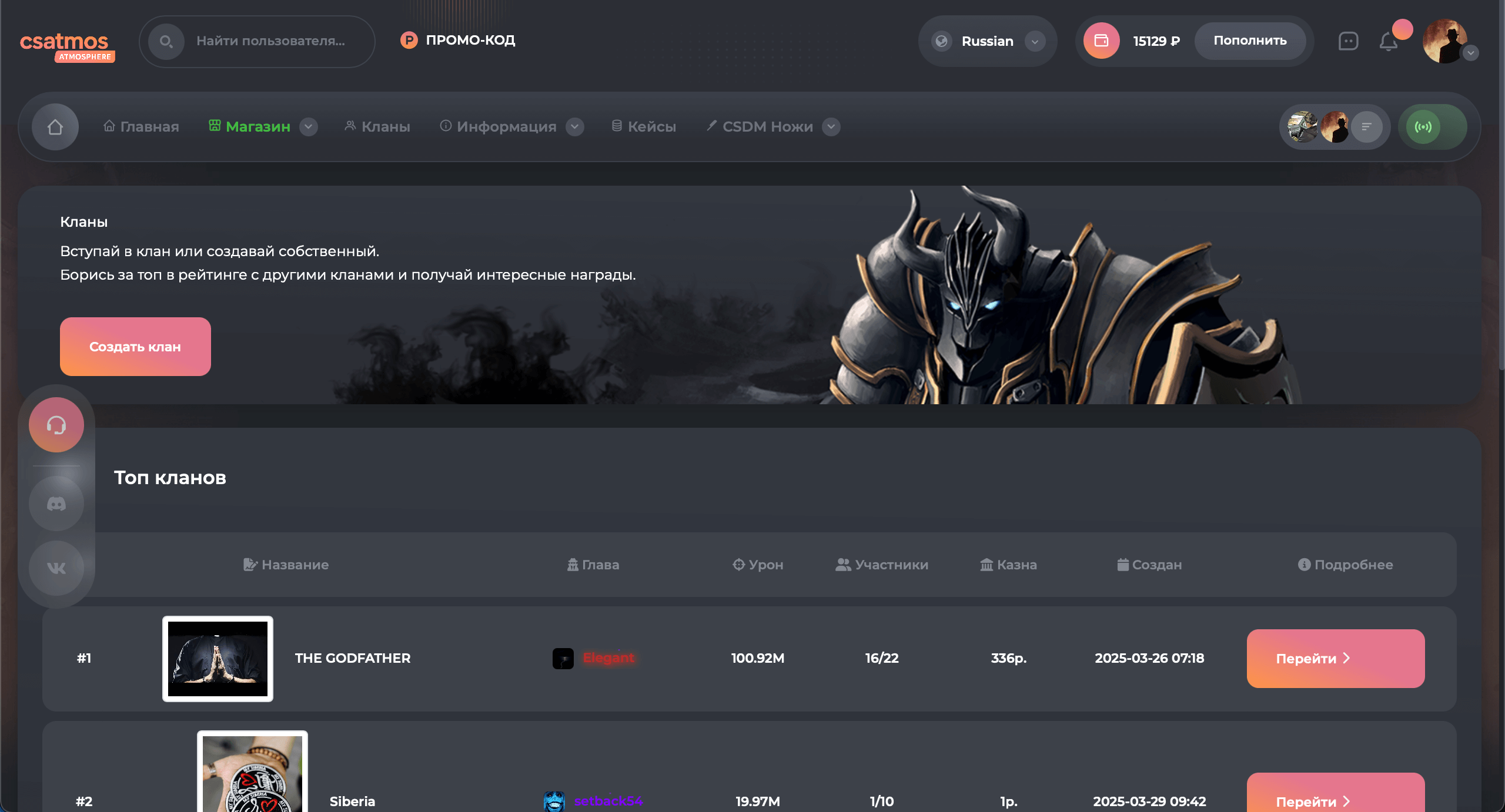Viewport: 1505px width, 812px height.
Task: Click the 2025-03-26 07:18 creation date
Action: [1149, 658]
